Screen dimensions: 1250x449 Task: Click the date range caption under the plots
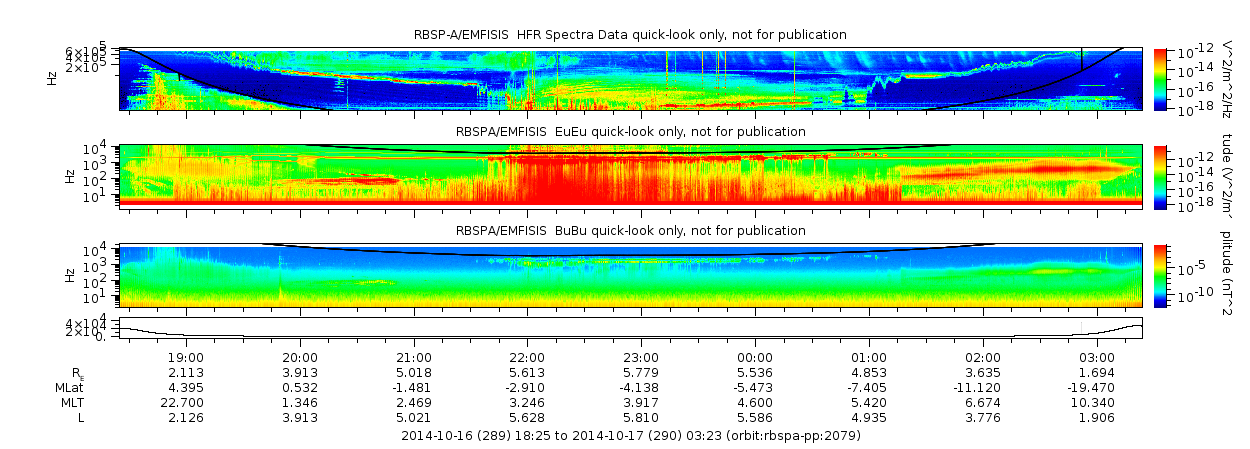(630, 436)
